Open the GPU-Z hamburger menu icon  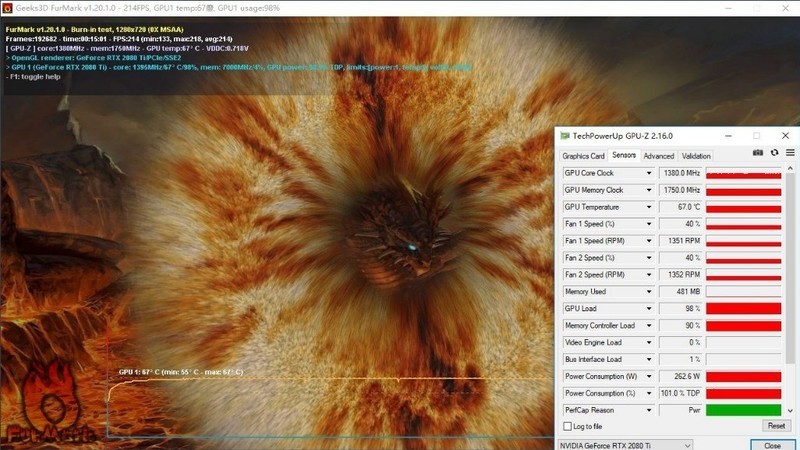point(790,153)
